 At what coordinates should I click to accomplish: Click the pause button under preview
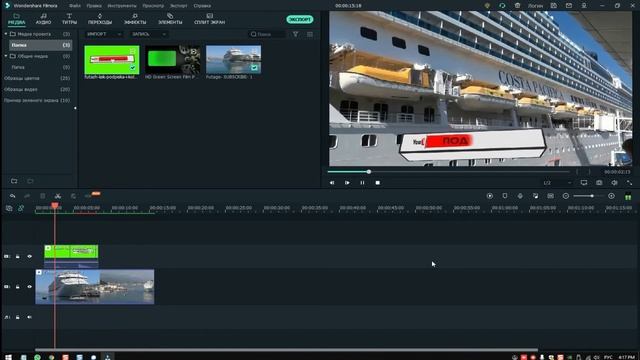362,183
